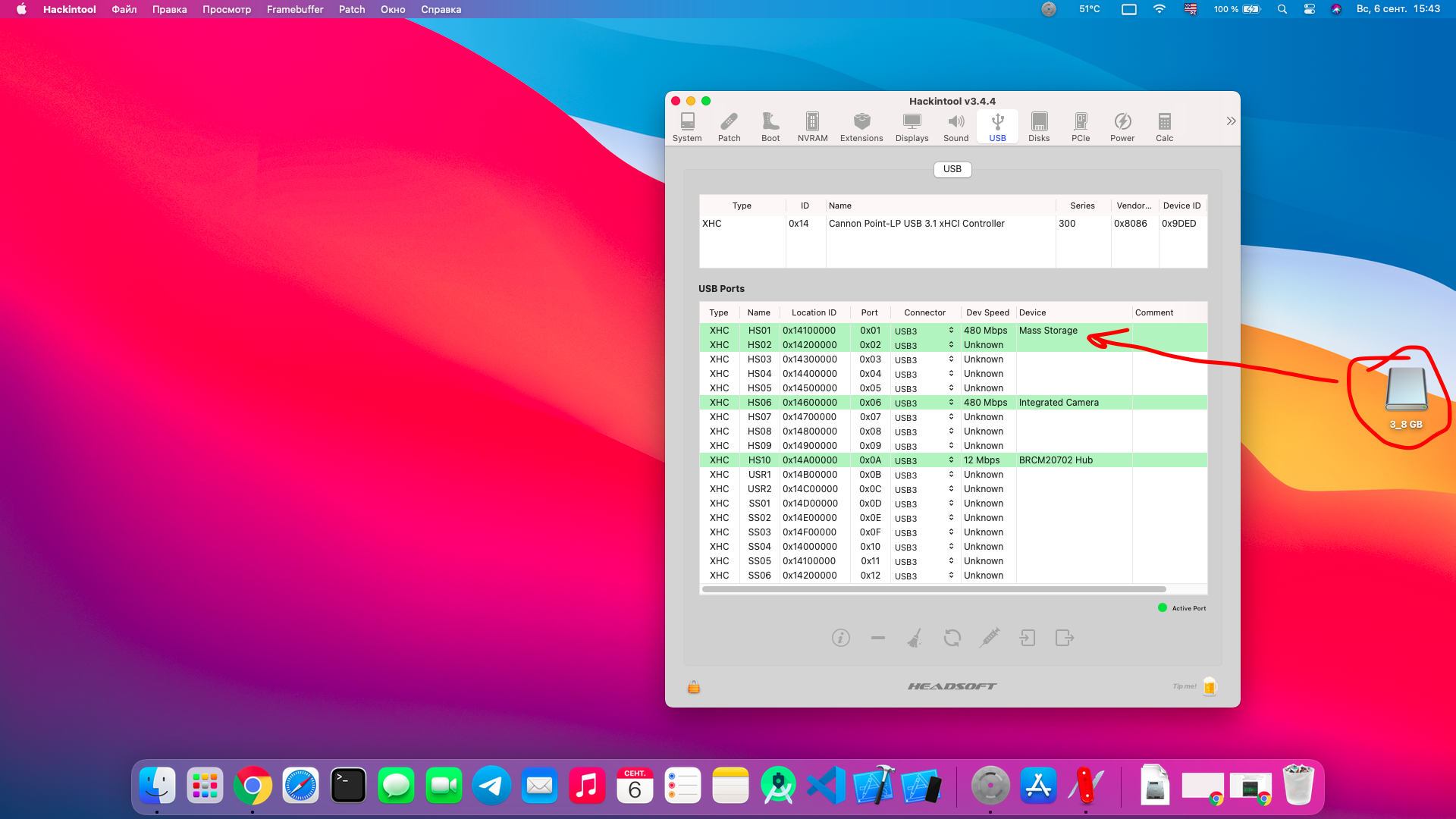
Task: Open the Framebuffer menu in menu bar
Action: point(294,9)
